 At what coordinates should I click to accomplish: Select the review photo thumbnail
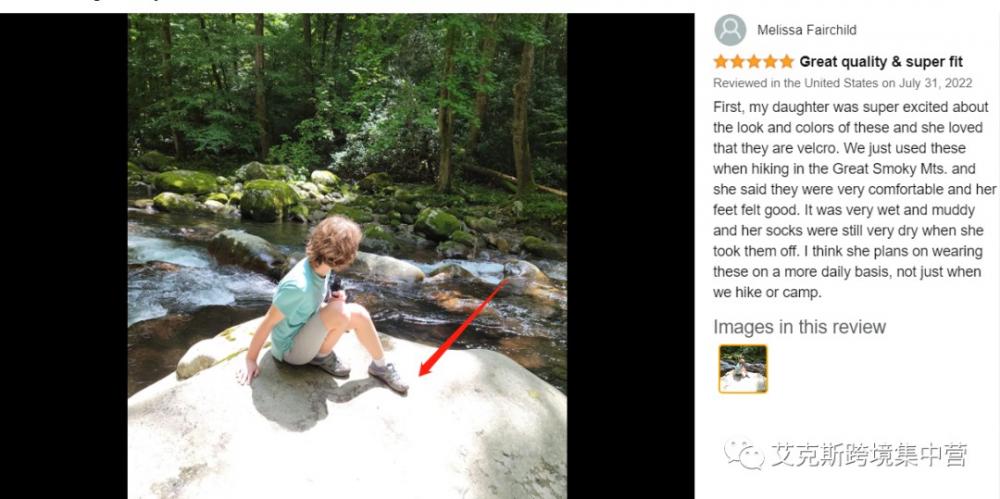point(742,368)
